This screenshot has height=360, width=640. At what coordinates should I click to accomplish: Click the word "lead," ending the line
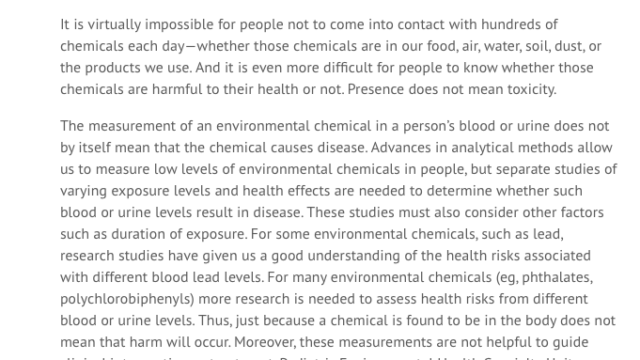pos(548,234)
